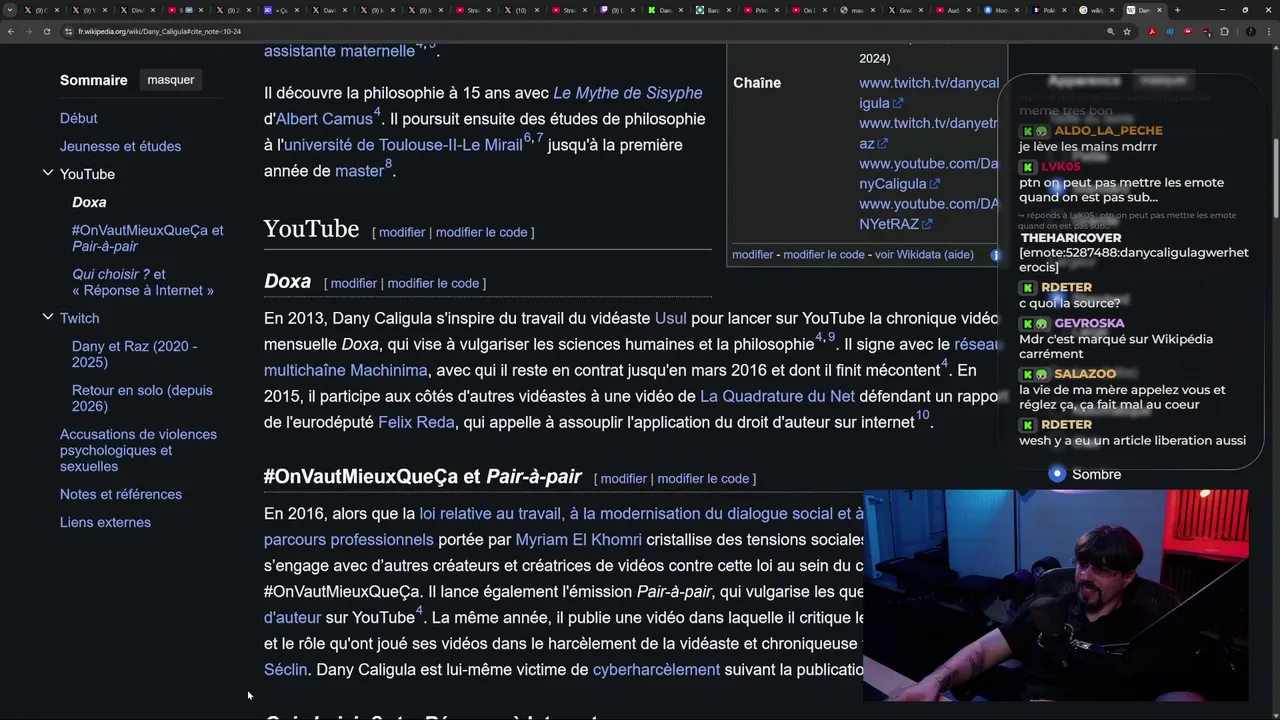Open the extensions puzzle-piece menu

click(x=1224, y=31)
